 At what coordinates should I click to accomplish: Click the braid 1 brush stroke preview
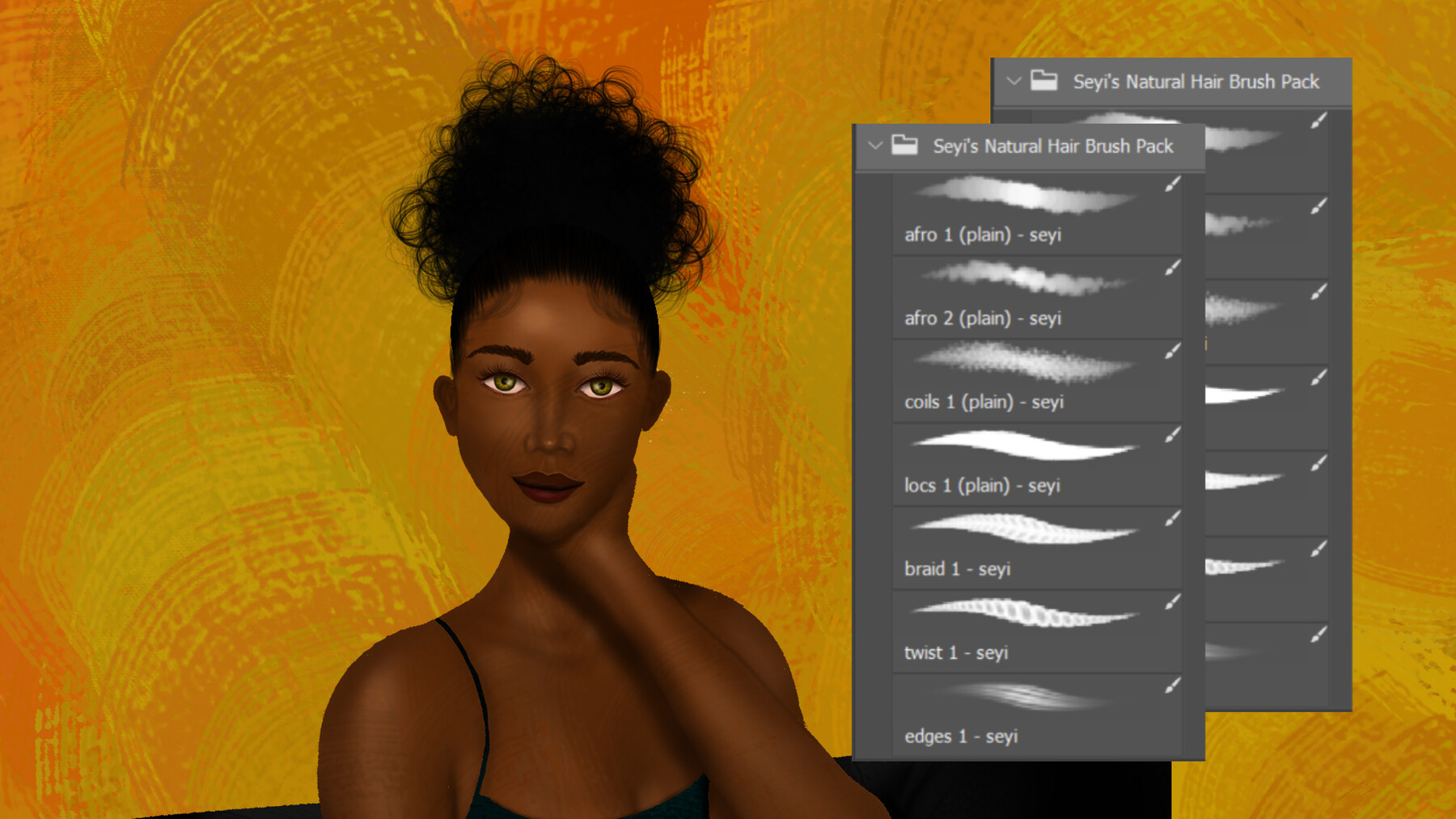pyautogui.click(x=1024, y=529)
